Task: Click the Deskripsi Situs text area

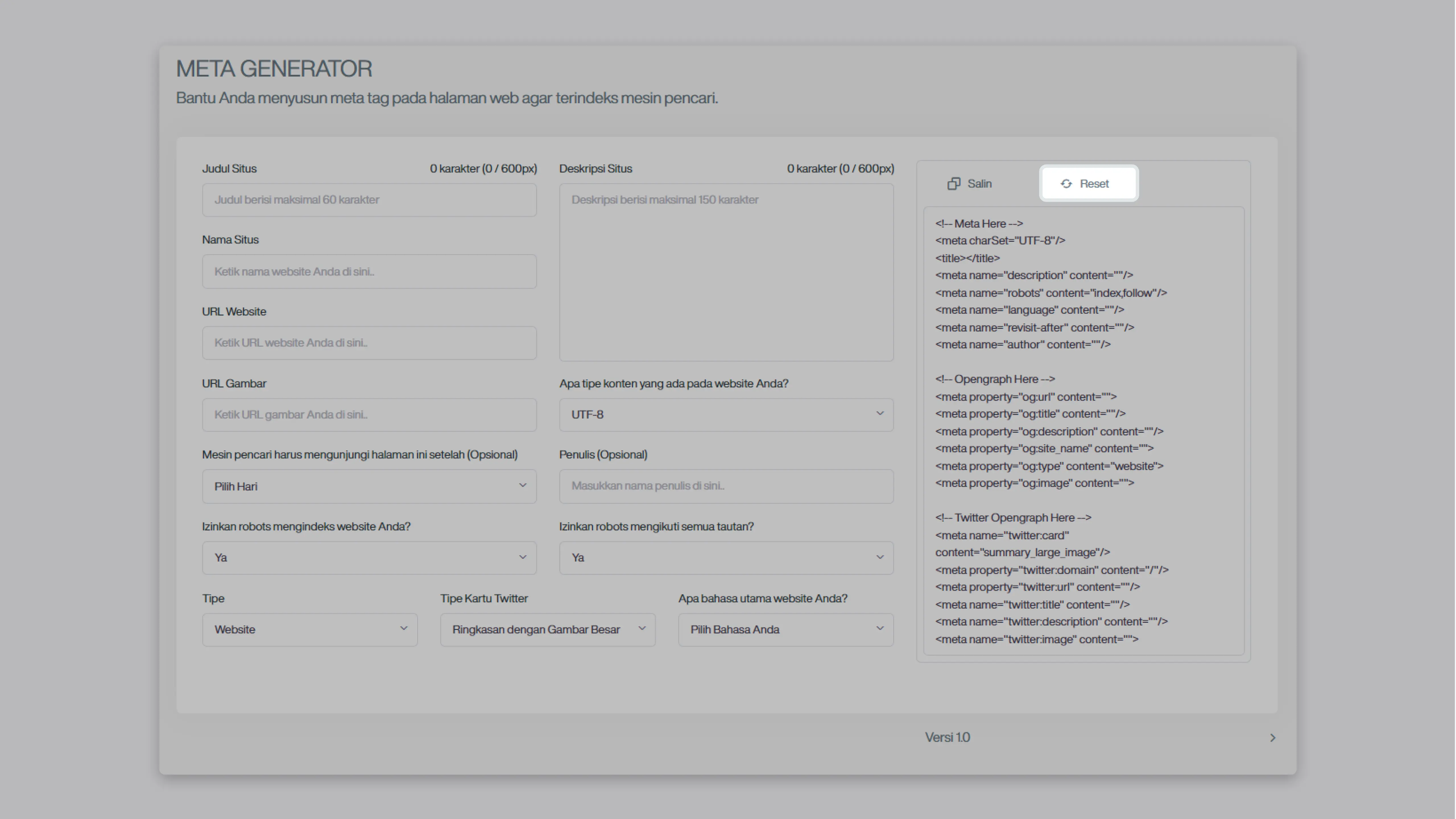Action: [x=726, y=271]
